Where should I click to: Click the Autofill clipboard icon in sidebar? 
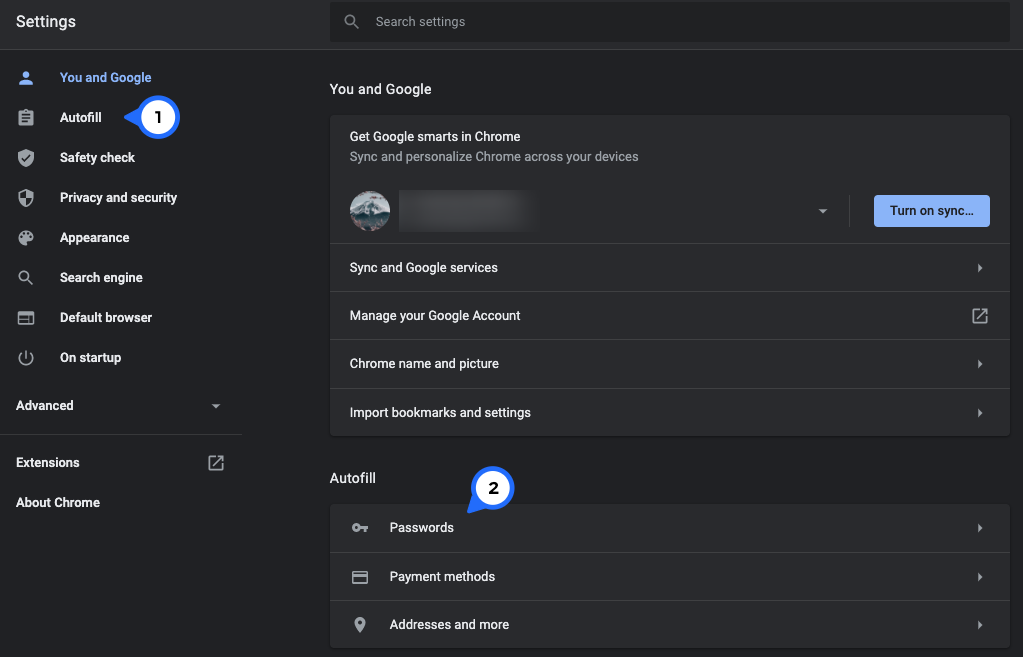26,118
